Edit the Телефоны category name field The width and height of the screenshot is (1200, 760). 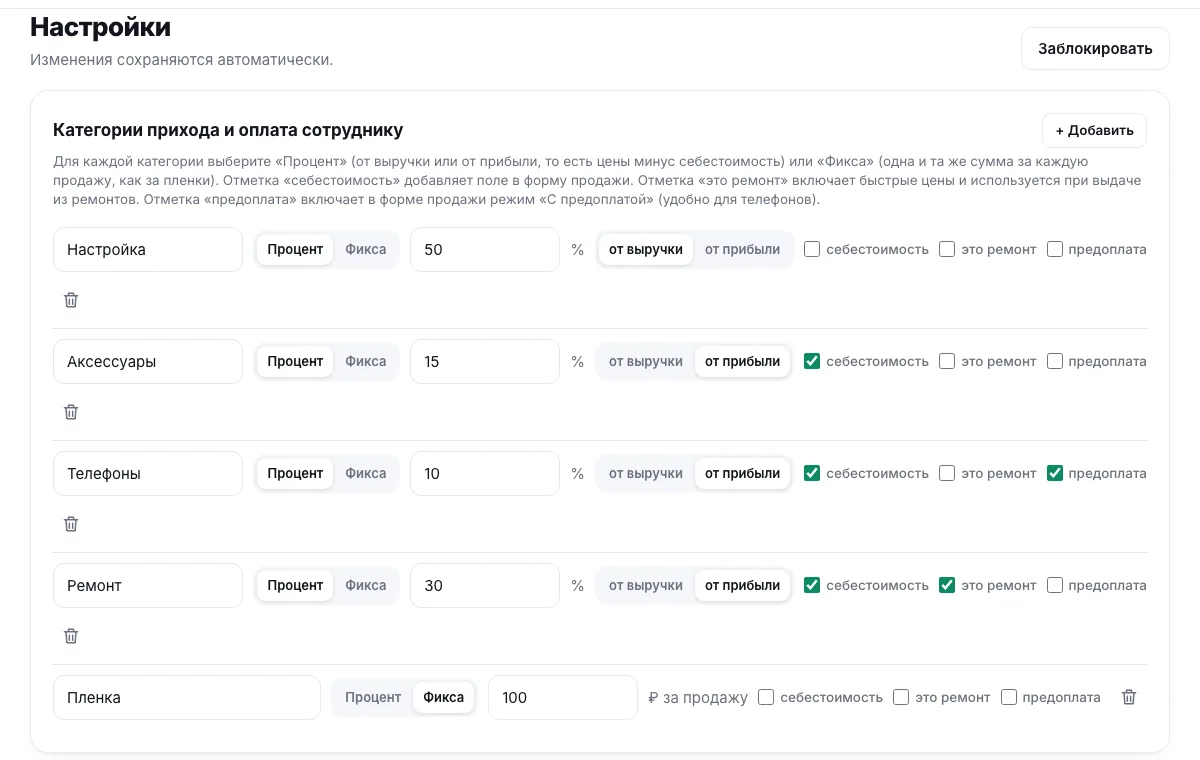tap(148, 474)
